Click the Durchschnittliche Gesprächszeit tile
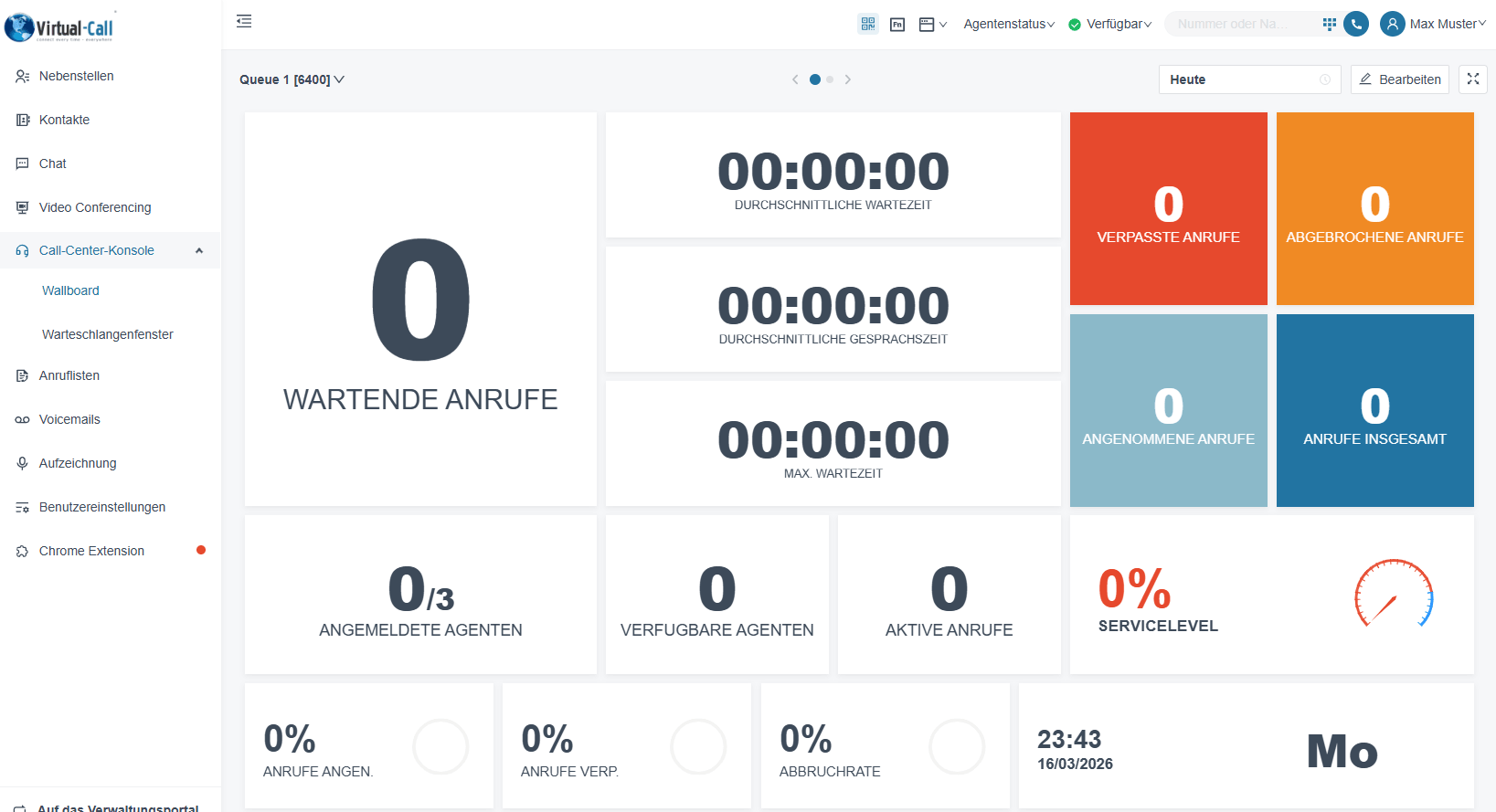 pos(833,309)
